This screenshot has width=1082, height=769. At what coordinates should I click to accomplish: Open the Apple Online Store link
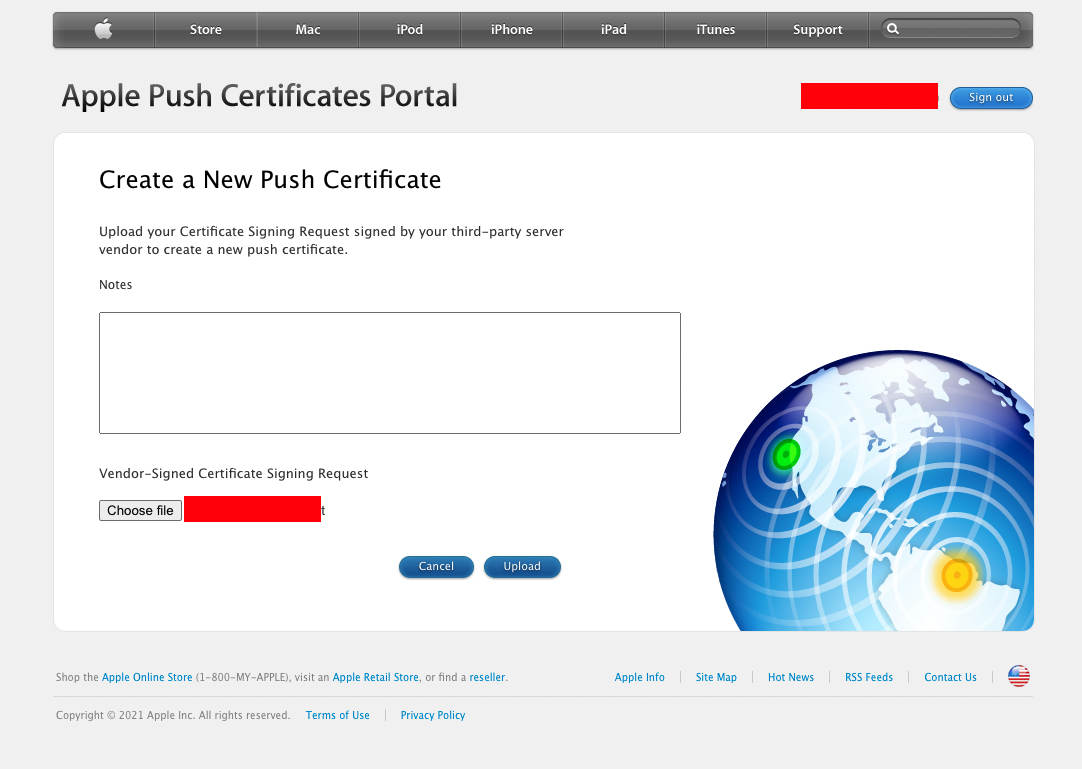coord(147,678)
